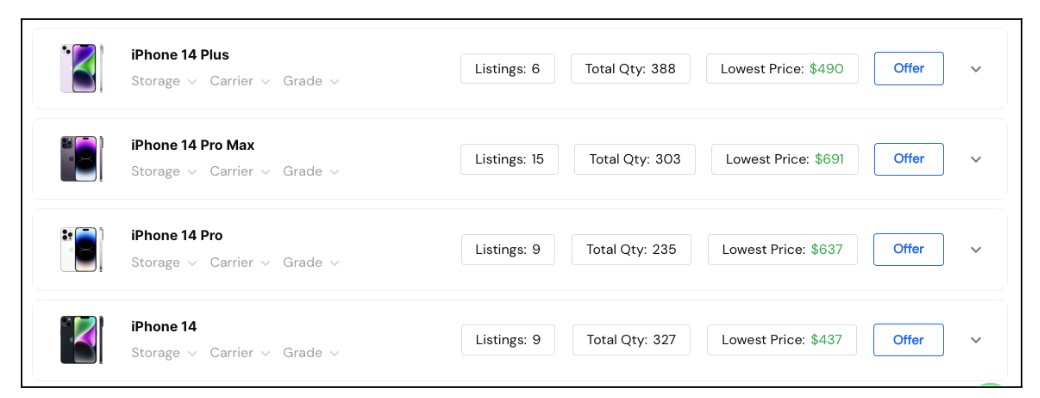Make an Offer on iPhone 14 Pro
This screenshot has width=1040, height=398.
pos(909,249)
